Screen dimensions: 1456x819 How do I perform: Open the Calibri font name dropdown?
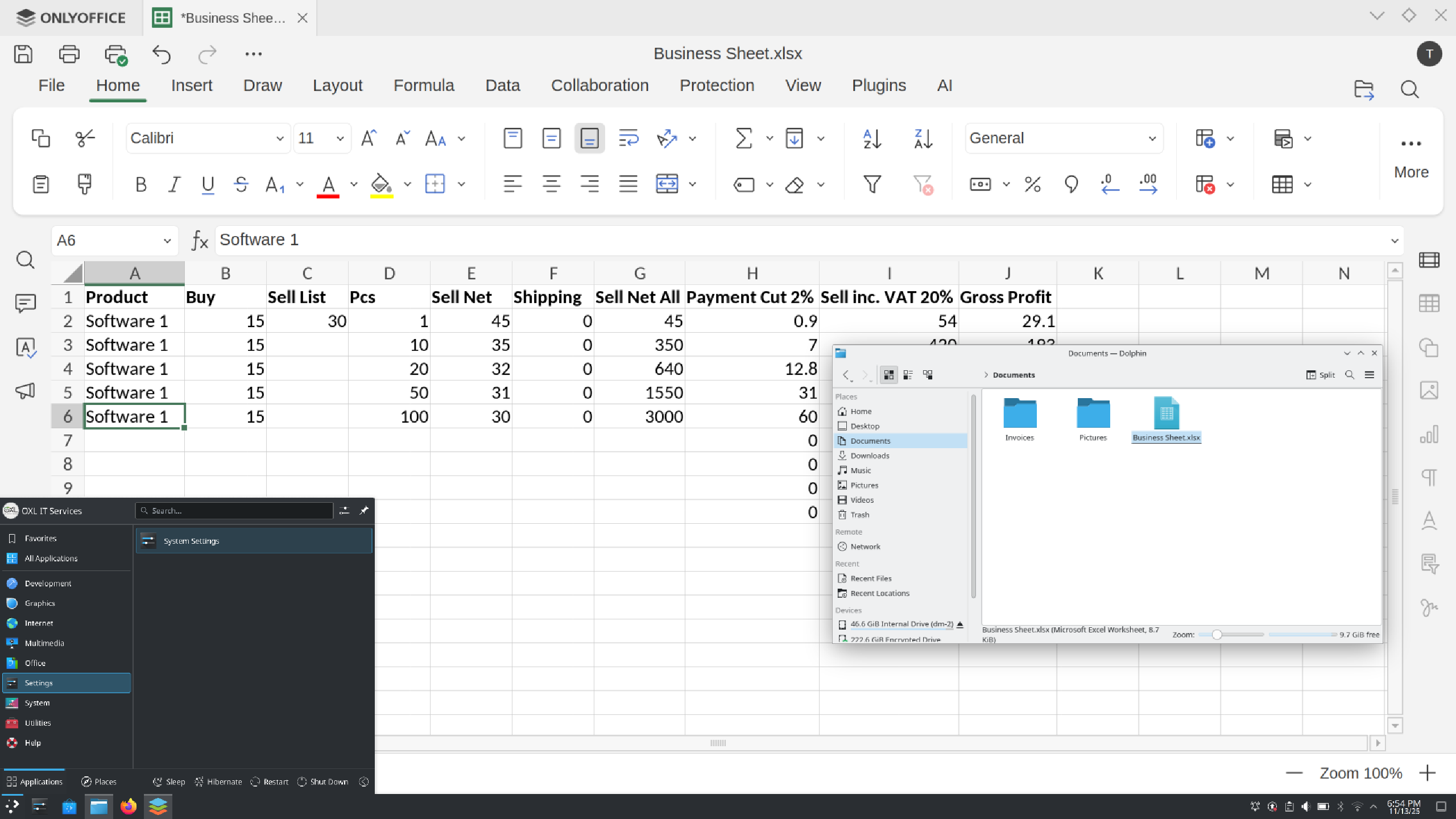[279, 138]
